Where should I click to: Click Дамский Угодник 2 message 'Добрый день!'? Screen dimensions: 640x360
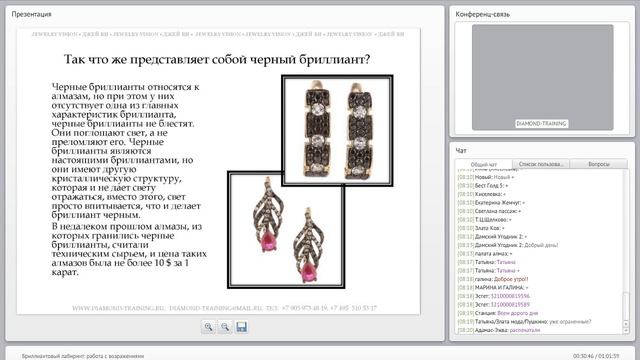(508, 245)
